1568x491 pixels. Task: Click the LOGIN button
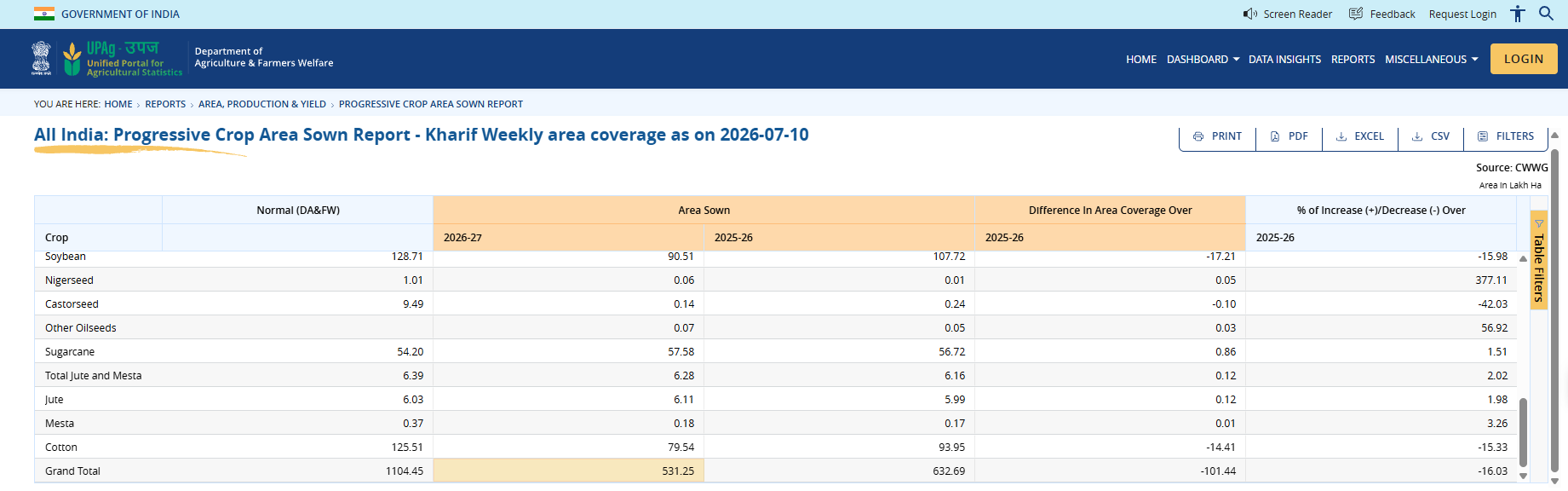[x=1524, y=59]
